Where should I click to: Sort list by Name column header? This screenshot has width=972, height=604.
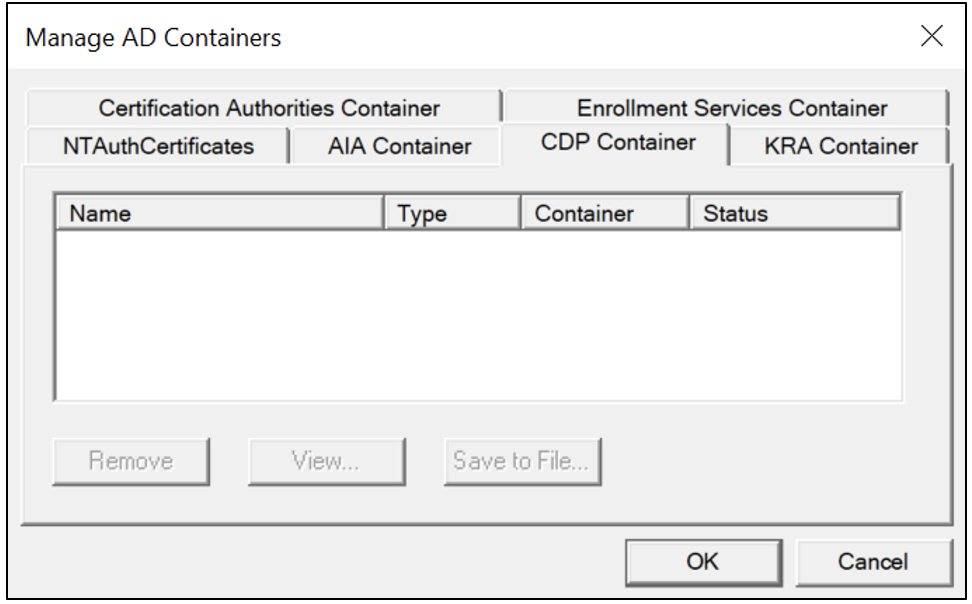(219, 213)
